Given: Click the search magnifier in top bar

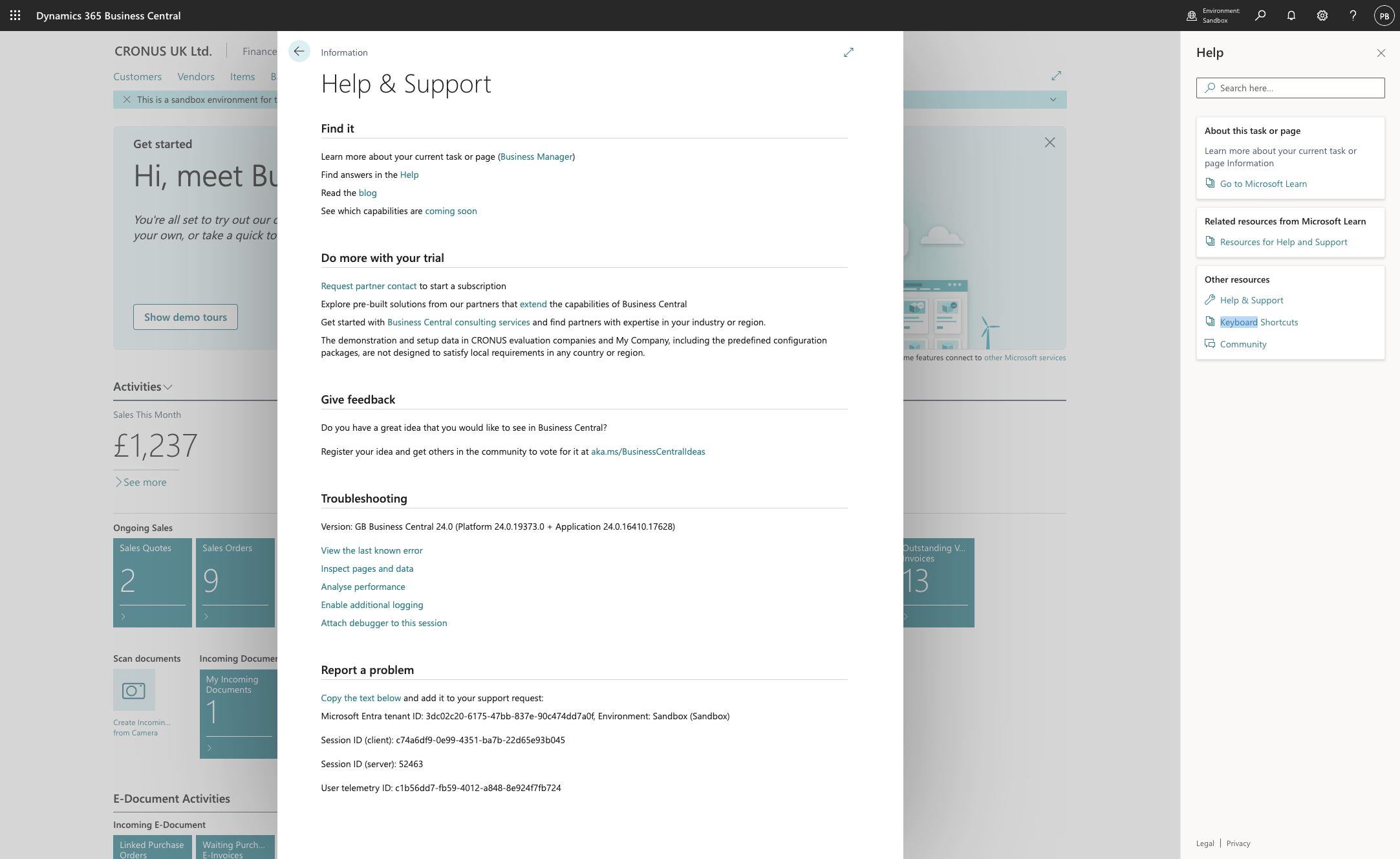Looking at the screenshot, I should [1260, 16].
